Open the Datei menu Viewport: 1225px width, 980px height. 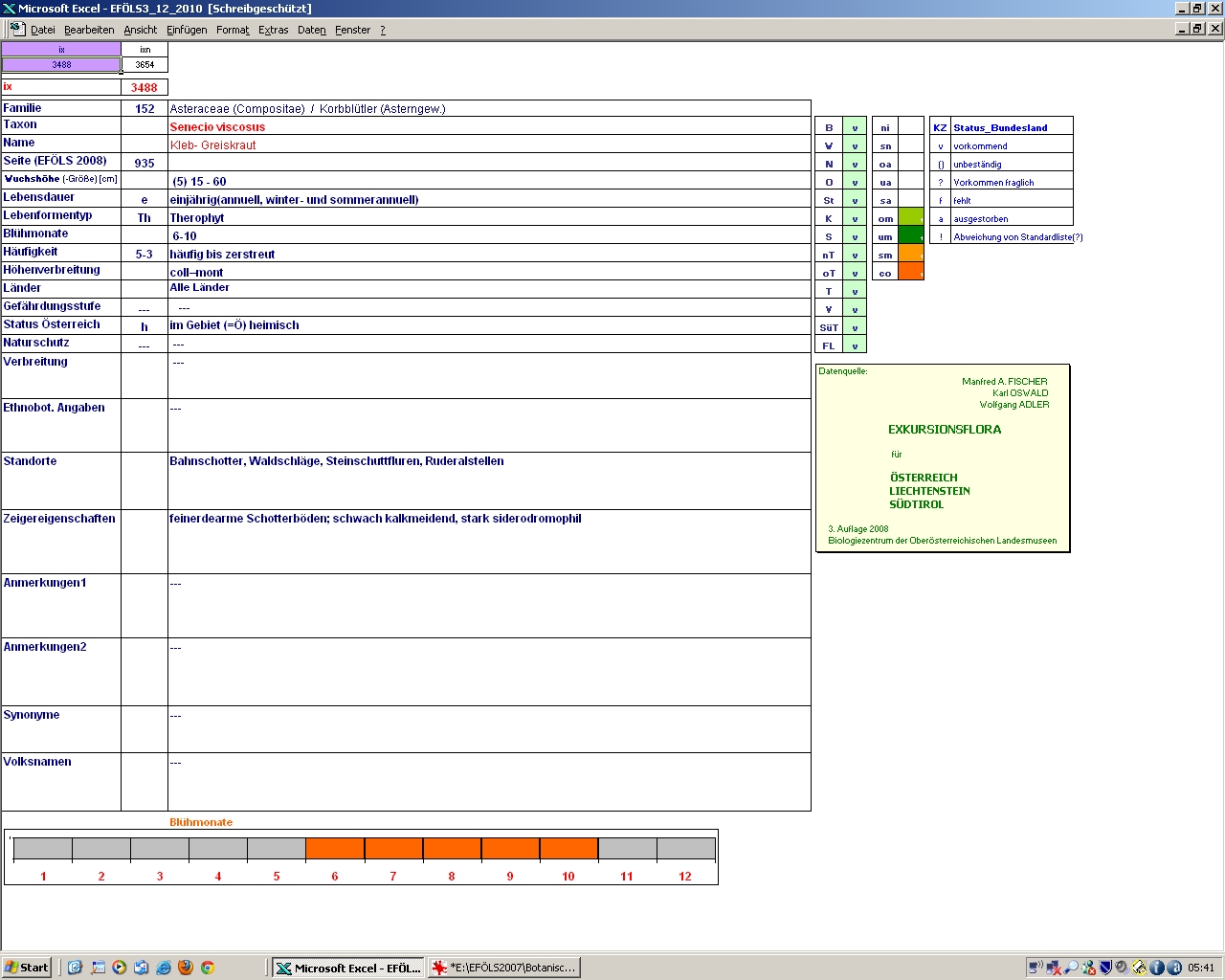pyautogui.click(x=43, y=30)
